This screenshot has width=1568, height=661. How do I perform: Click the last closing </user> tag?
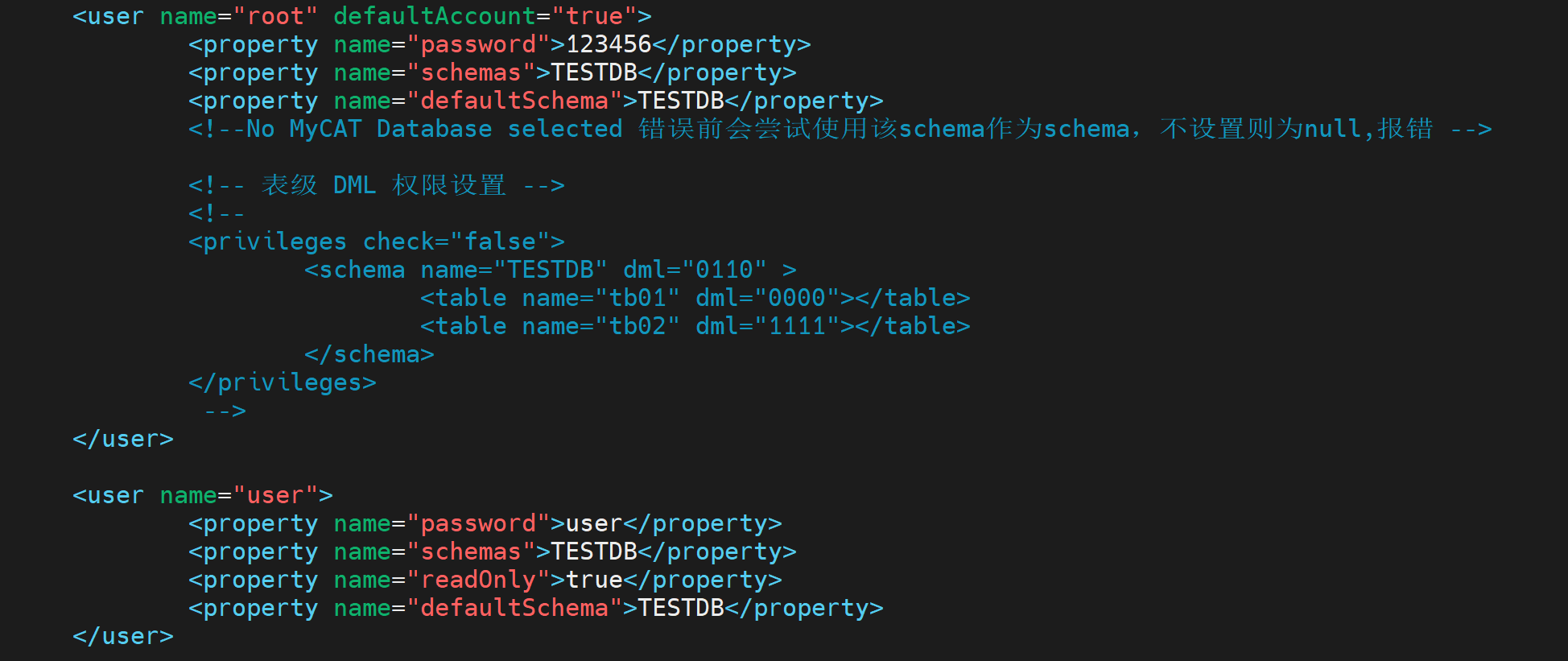point(123,636)
